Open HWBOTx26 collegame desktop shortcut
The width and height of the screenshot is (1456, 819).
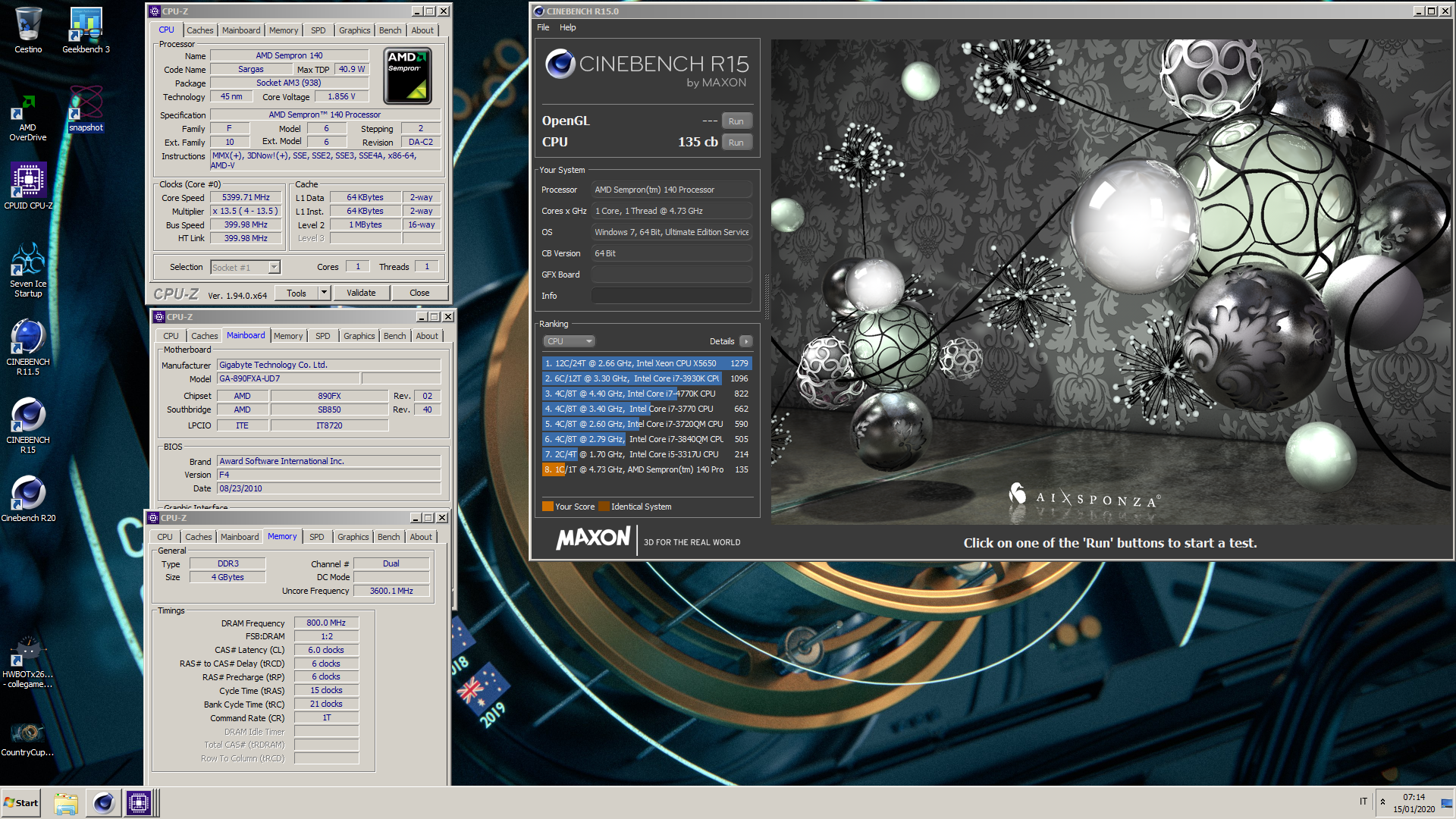tap(28, 661)
